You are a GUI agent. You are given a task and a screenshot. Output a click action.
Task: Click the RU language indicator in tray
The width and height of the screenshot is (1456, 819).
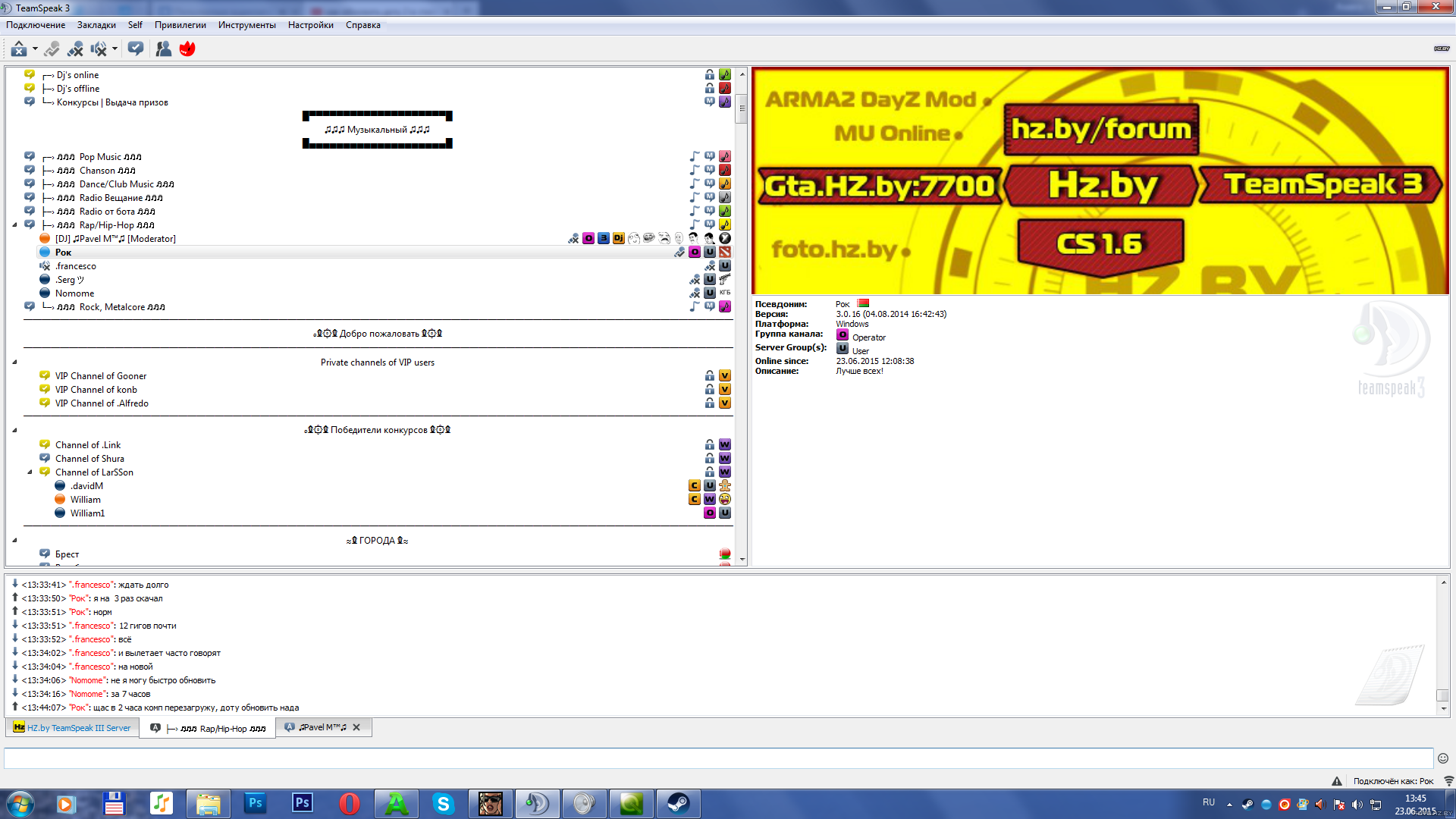coord(1209,802)
